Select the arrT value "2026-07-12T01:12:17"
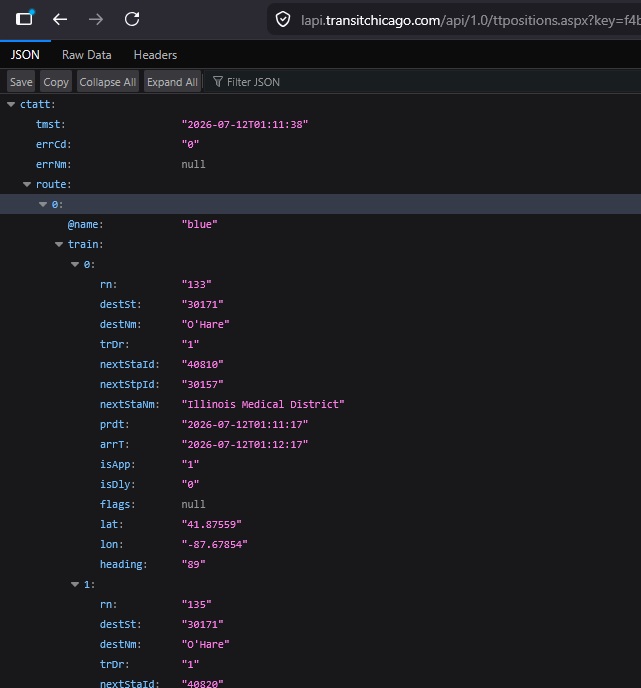The height and width of the screenshot is (688, 641). point(245,444)
